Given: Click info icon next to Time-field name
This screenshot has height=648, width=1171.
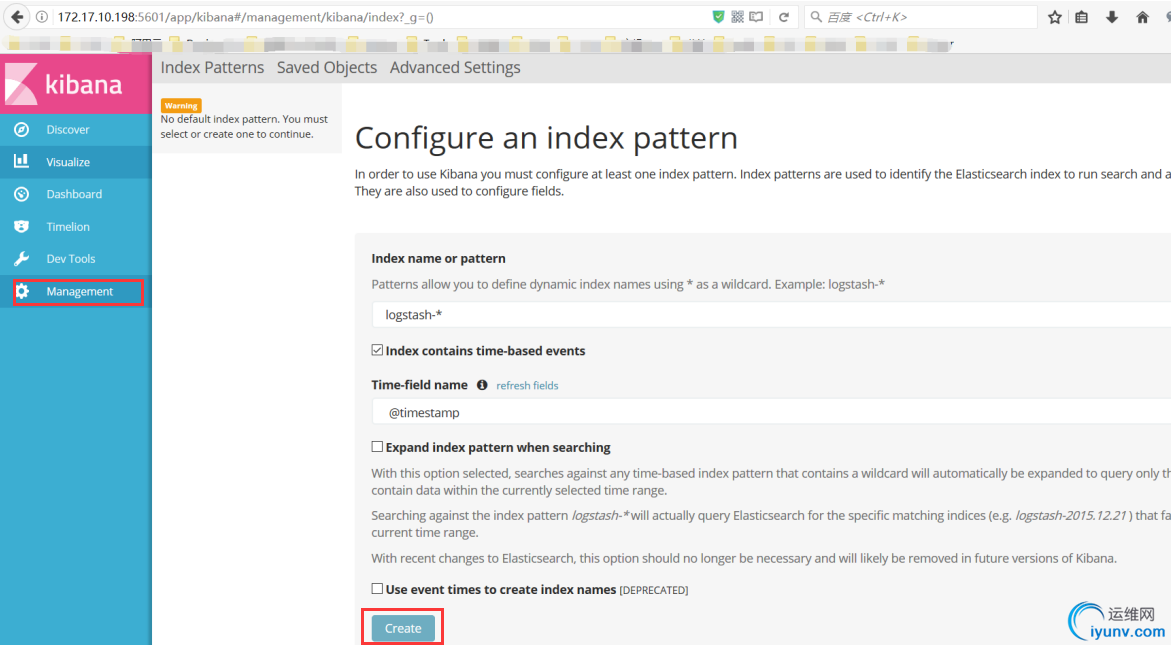Looking at the screenshot, I should point(482,385).
